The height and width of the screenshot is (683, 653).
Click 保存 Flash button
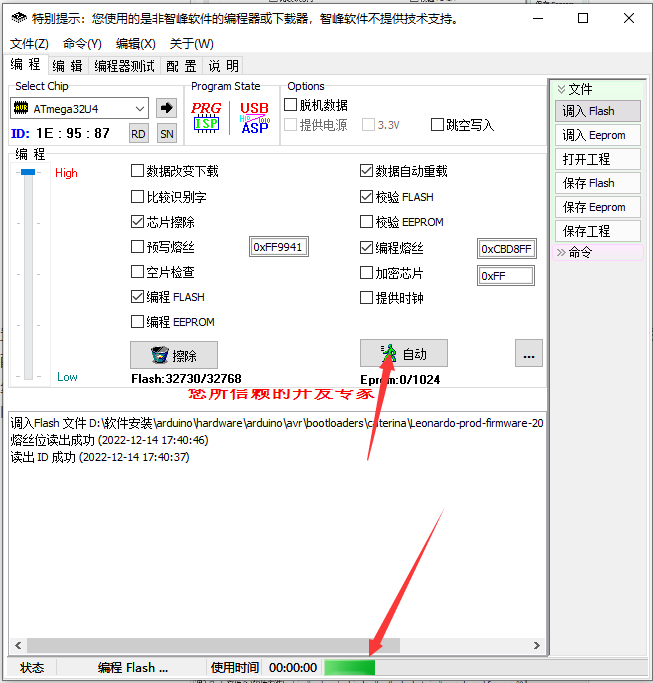pos(598,183)
